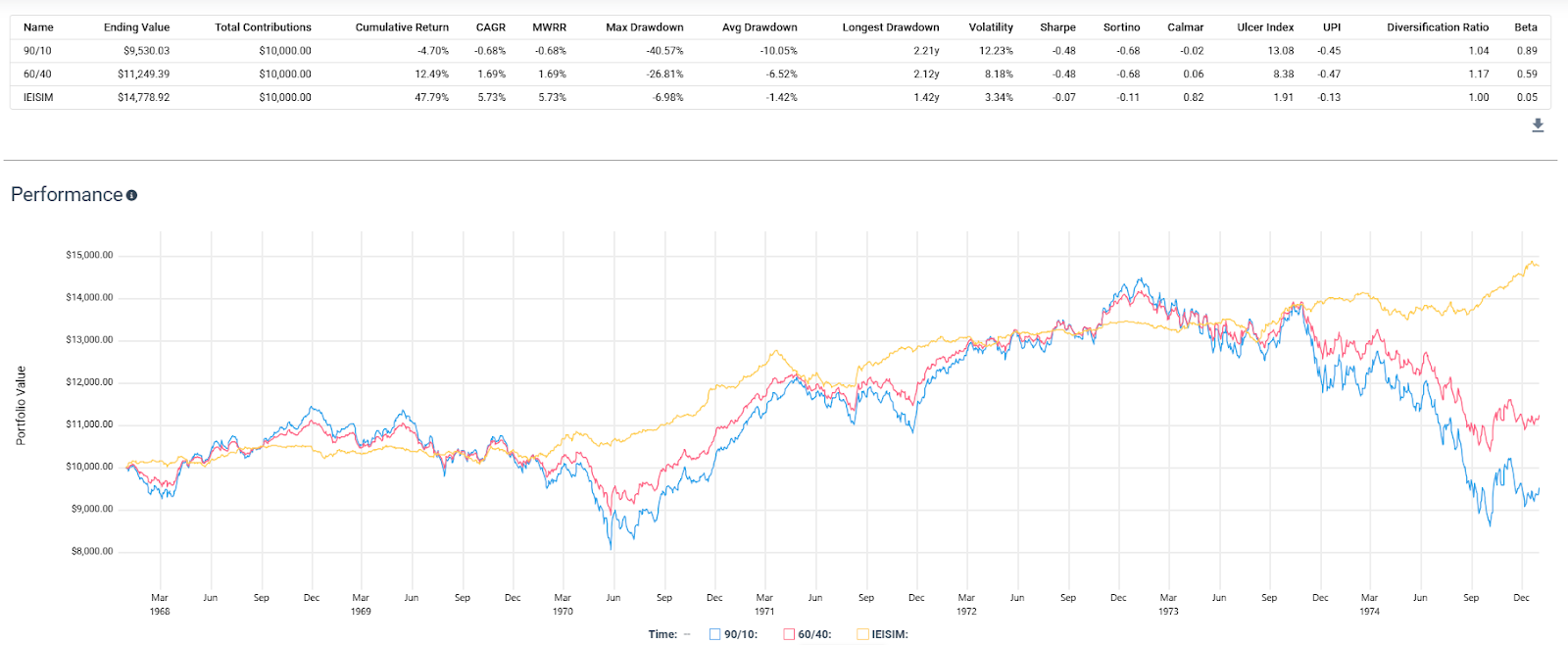
Task: Click the Portfolio Value axis label
Action: tap(21, 406)
